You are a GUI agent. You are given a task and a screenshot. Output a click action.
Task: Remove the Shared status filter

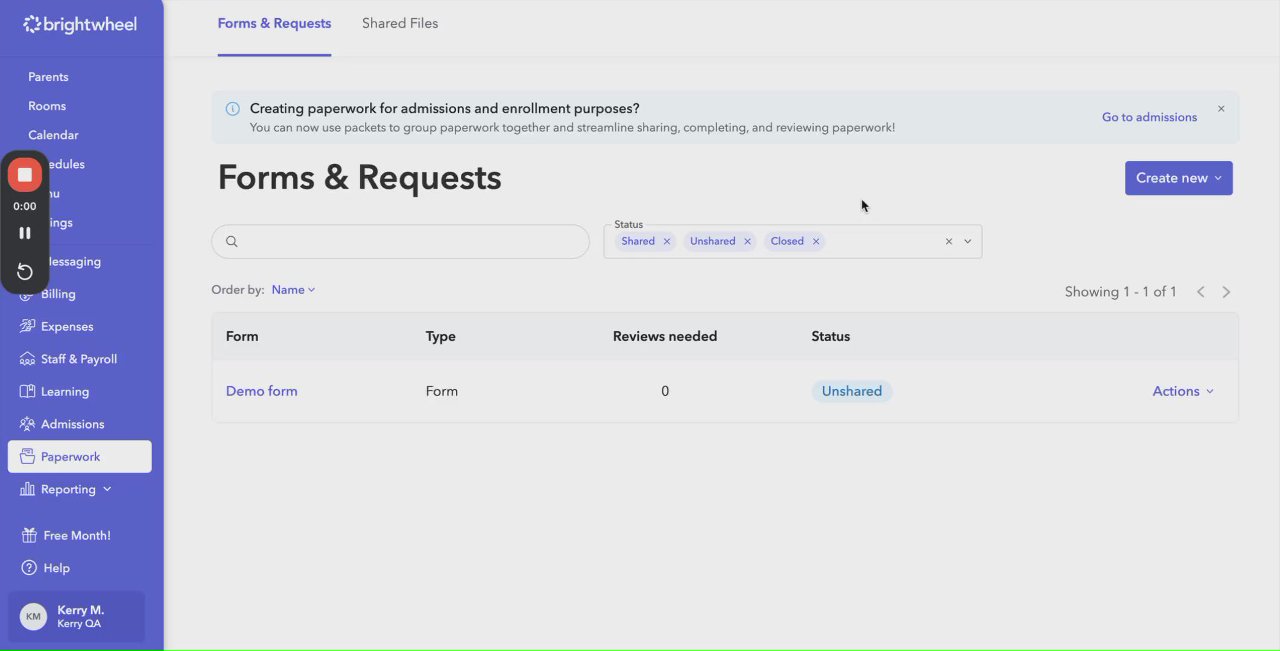[667, 242]
